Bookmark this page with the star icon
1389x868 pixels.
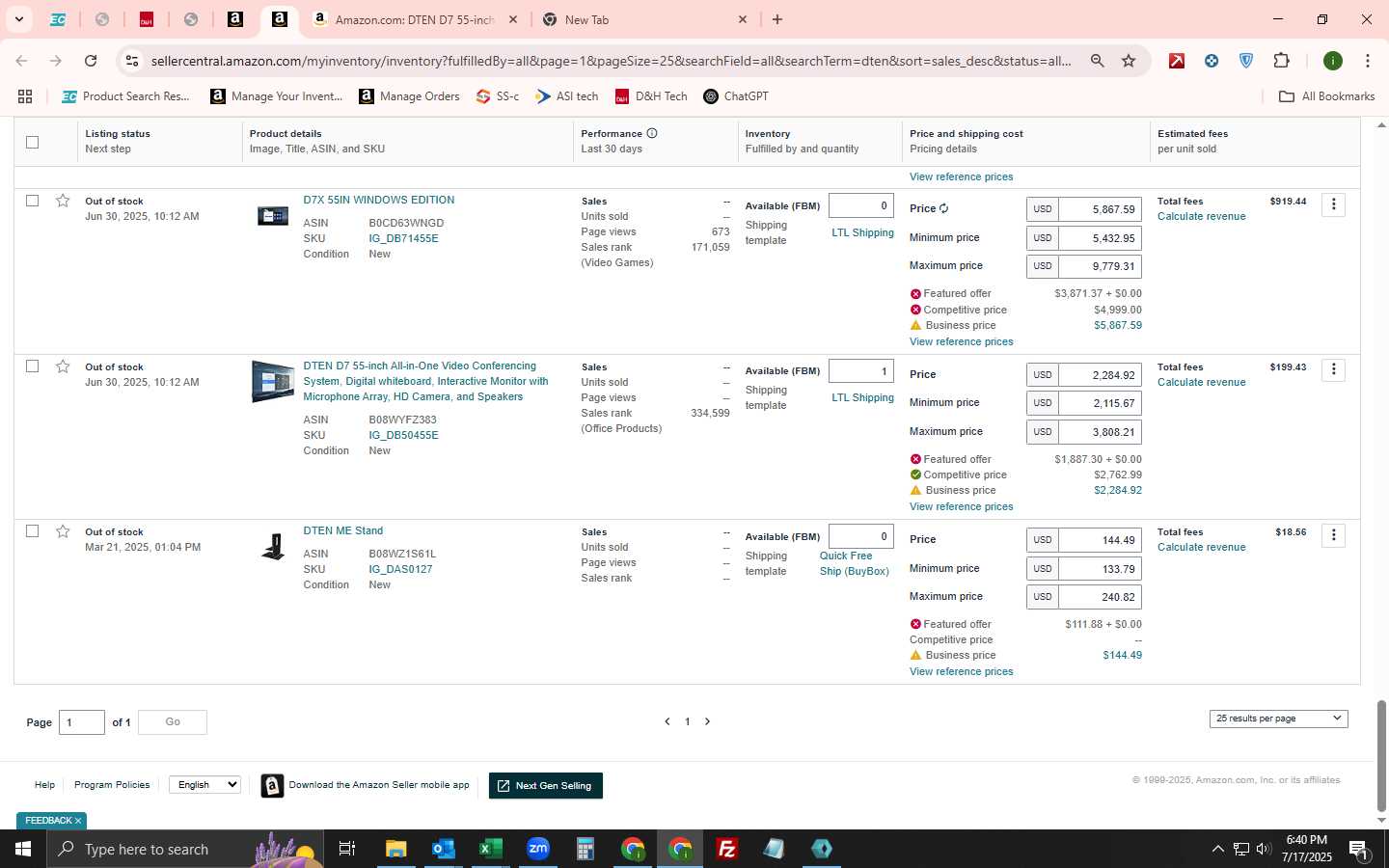pos(1129,61)
